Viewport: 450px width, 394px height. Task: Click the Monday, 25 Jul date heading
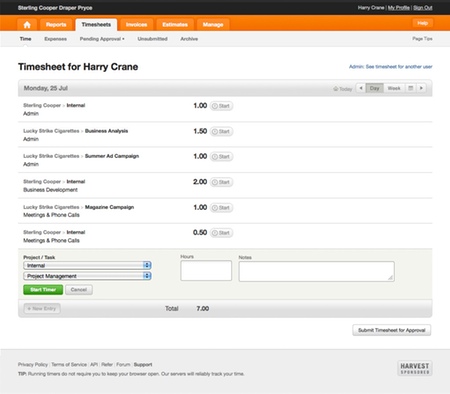(46, 88)
